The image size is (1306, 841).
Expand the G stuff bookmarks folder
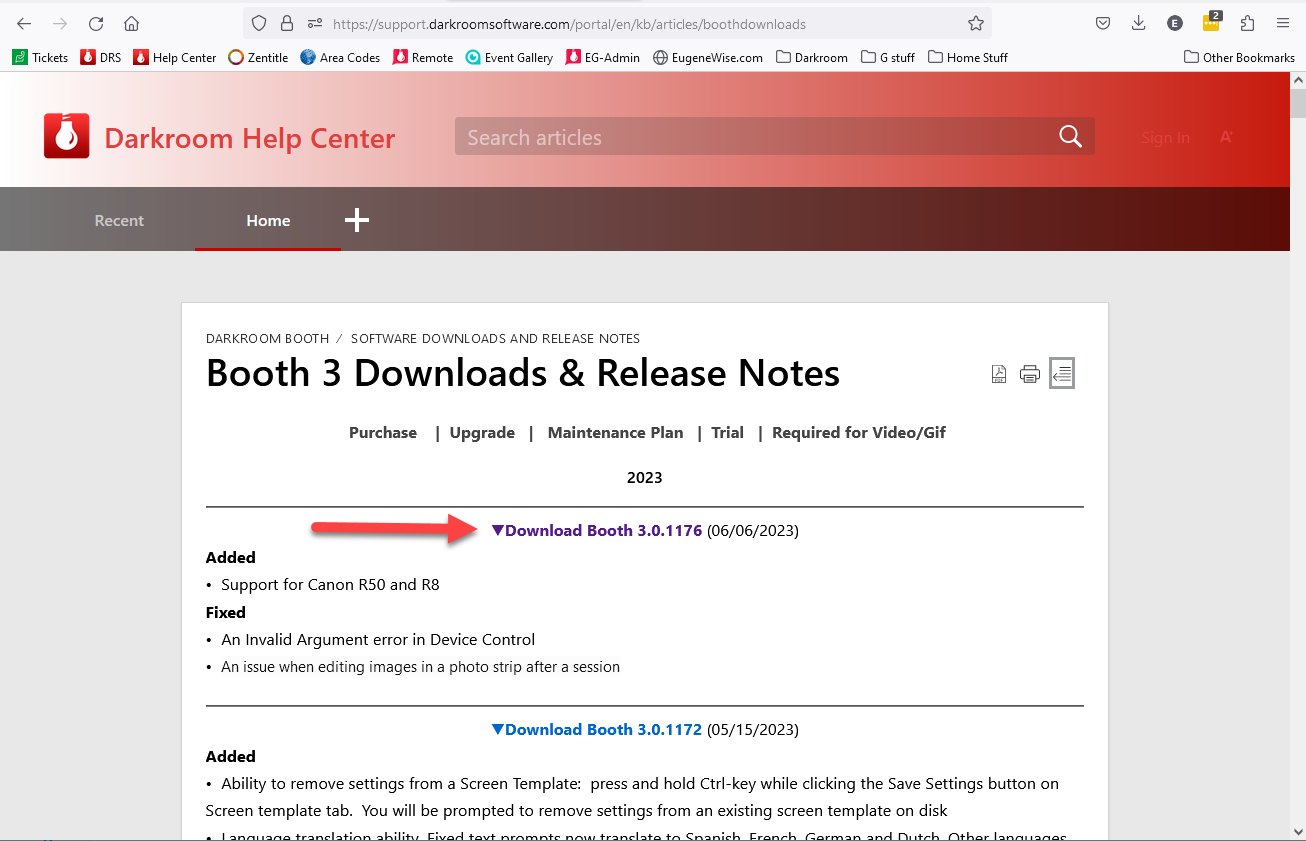[x=888, y=57]
